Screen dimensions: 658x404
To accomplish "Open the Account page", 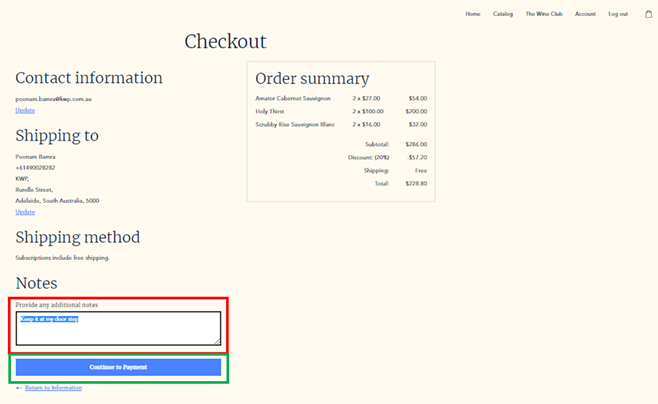I will pyautogui.click(x=585, y=14).
